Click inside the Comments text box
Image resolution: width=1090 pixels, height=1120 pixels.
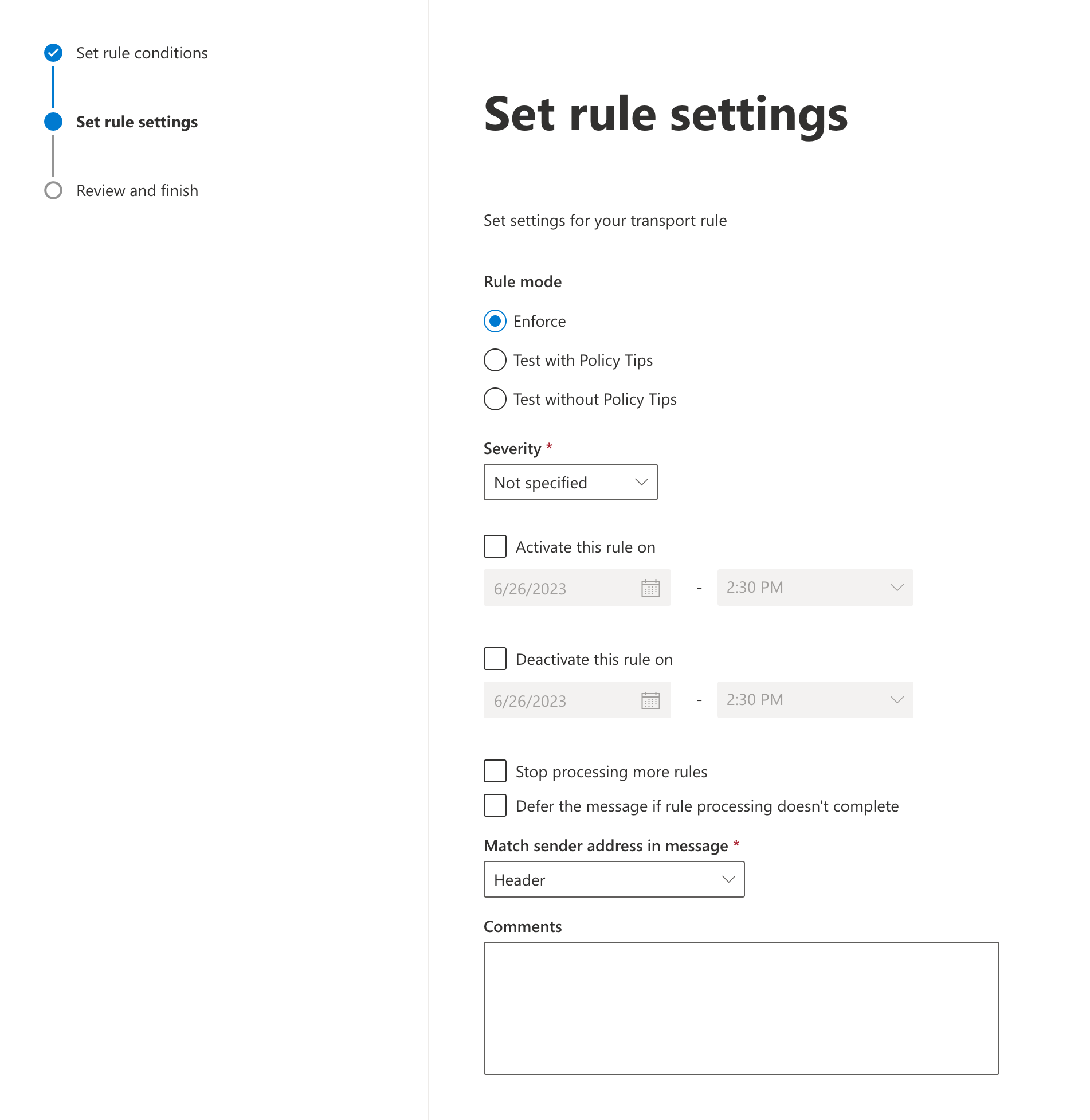point(742,1008)
